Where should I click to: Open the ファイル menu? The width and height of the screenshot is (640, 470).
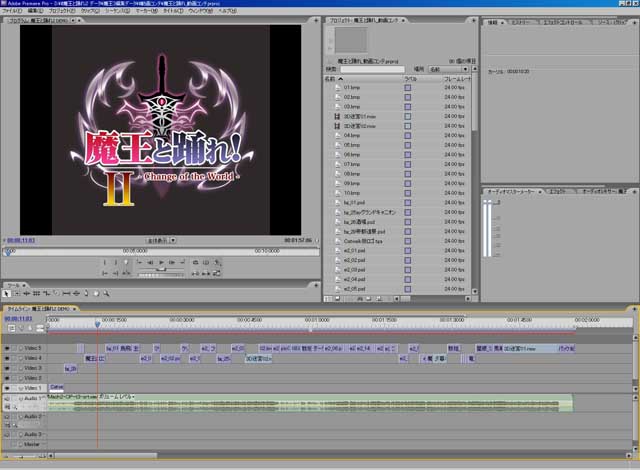(x=11, y=11)
